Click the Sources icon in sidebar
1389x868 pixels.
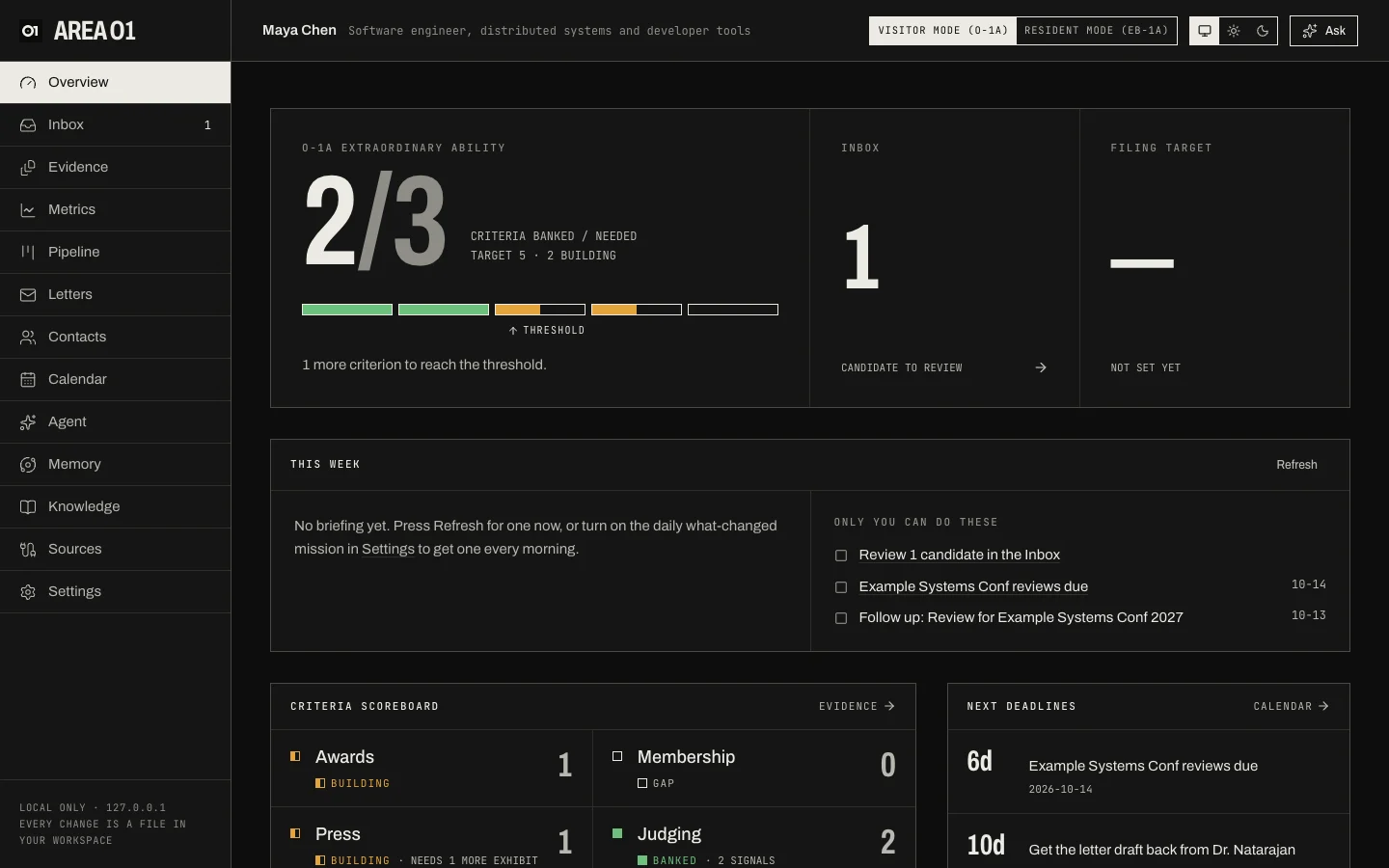[x=28, y=550]
